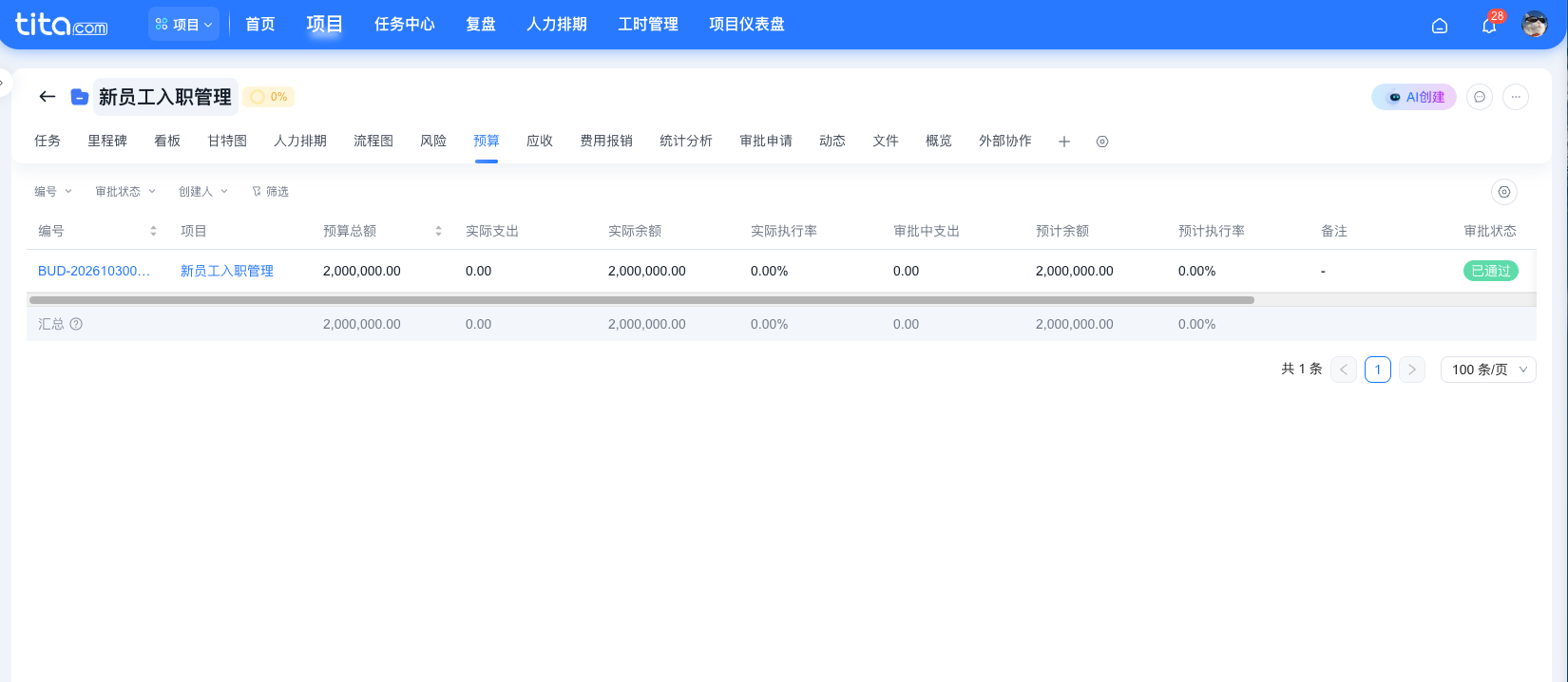Open budget link BUD-202610300…
This screenshot has width=1568, height=682.
tap(94, 271)
